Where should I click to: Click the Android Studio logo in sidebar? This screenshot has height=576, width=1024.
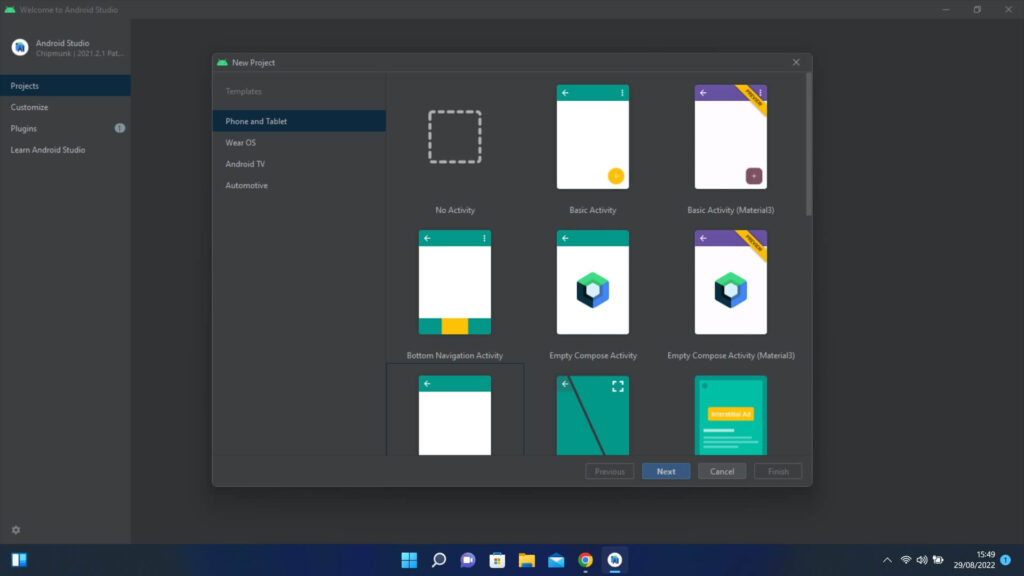point(20,47)
